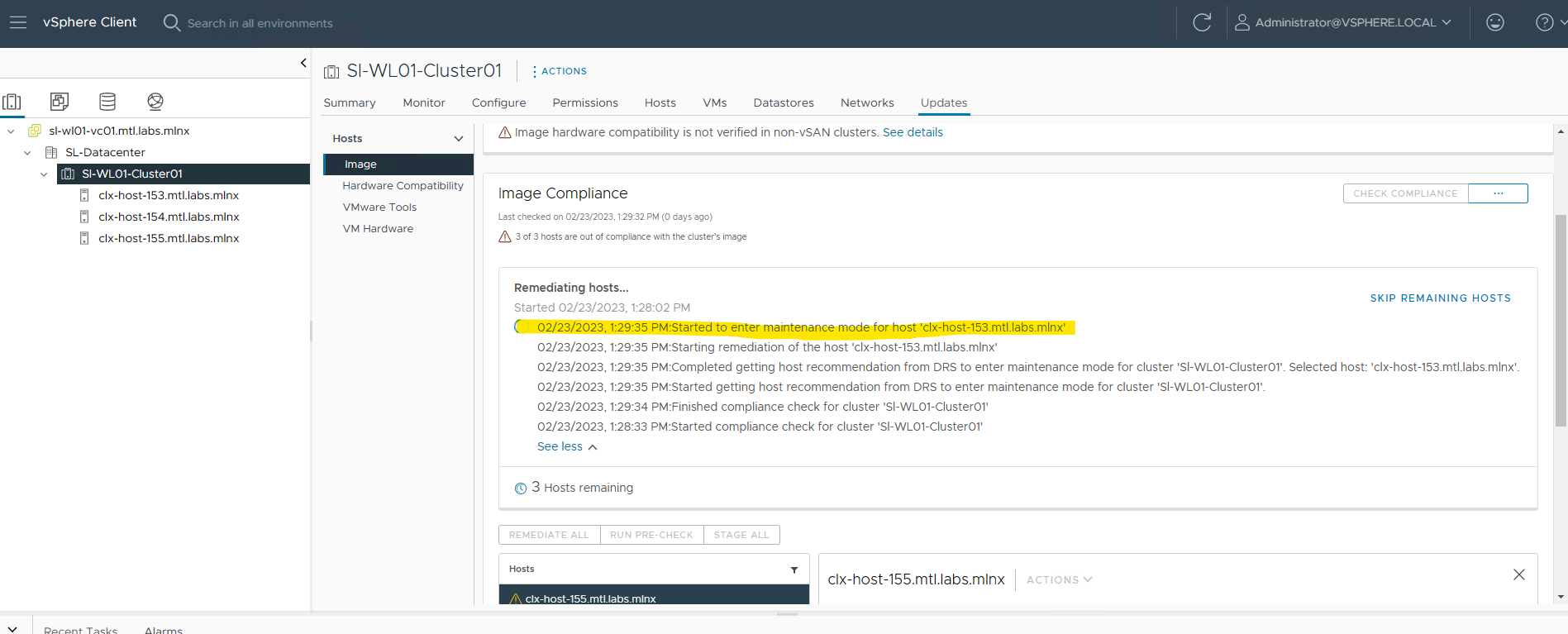Switch to VMs and Templates inventory view
This screenshot has width=1568, height=634.
[x=60, y=102]
